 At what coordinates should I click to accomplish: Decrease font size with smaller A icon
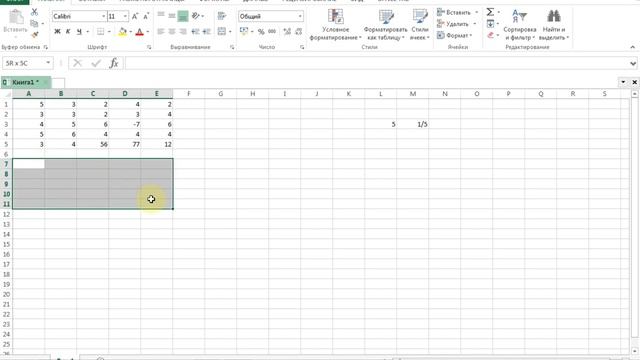pyautogui.click(x=146, y=16)
